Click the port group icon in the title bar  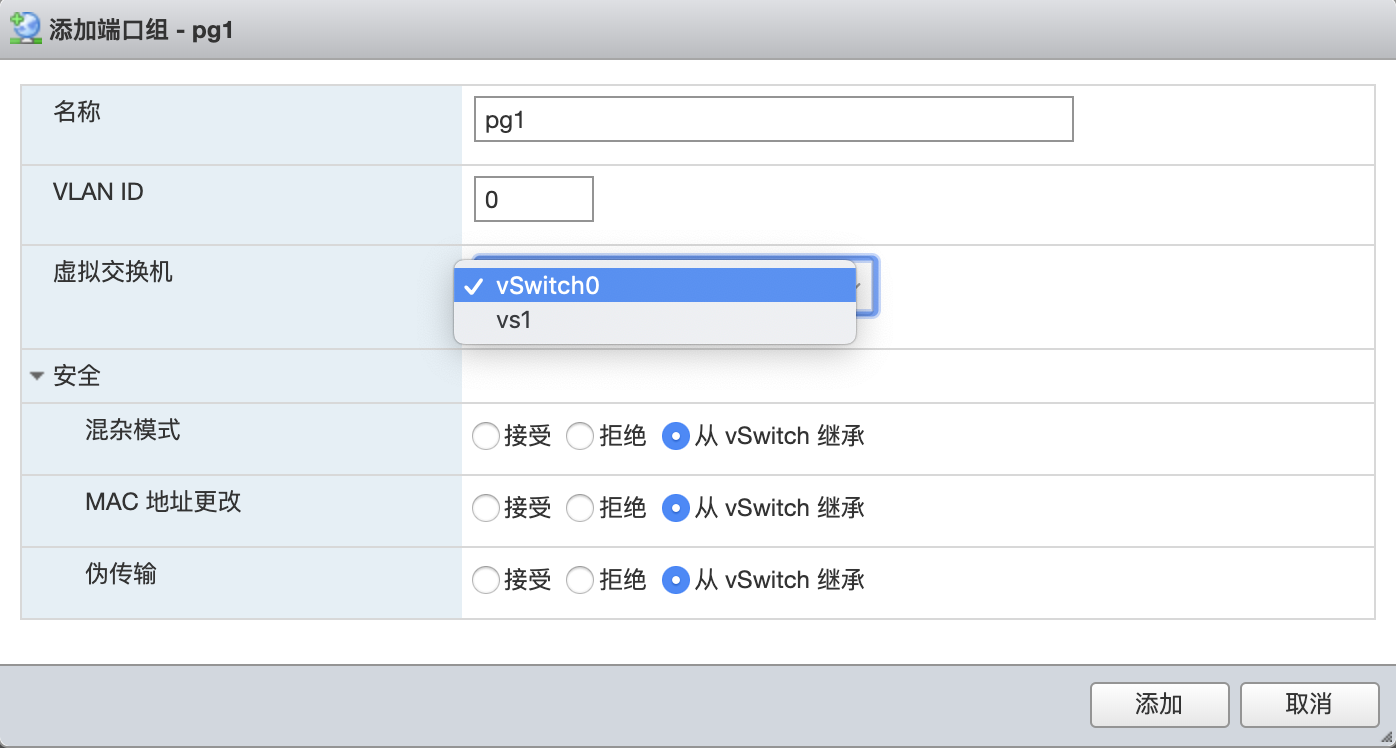[24, 29]
